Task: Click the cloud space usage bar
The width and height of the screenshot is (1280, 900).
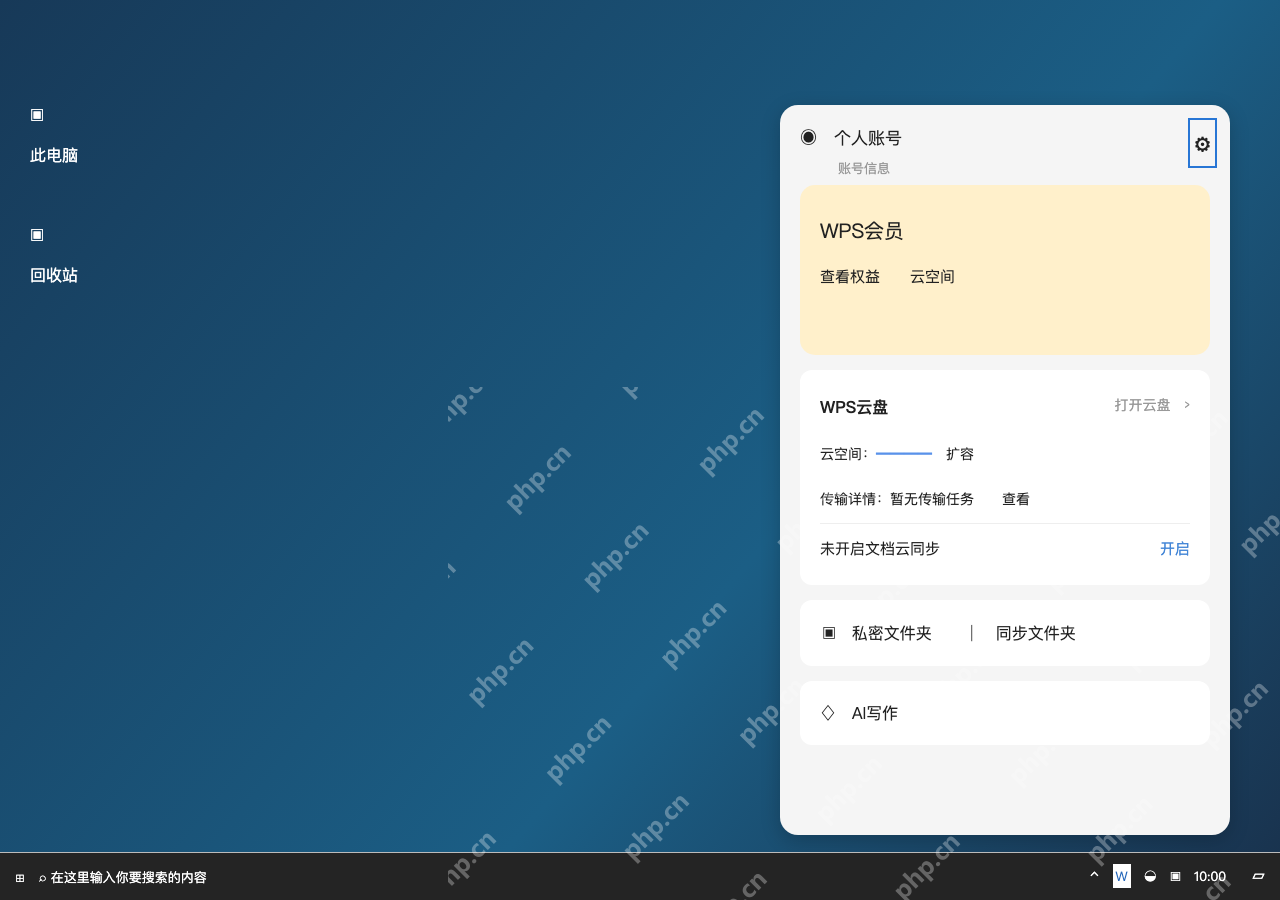Action: click(904, 454)
